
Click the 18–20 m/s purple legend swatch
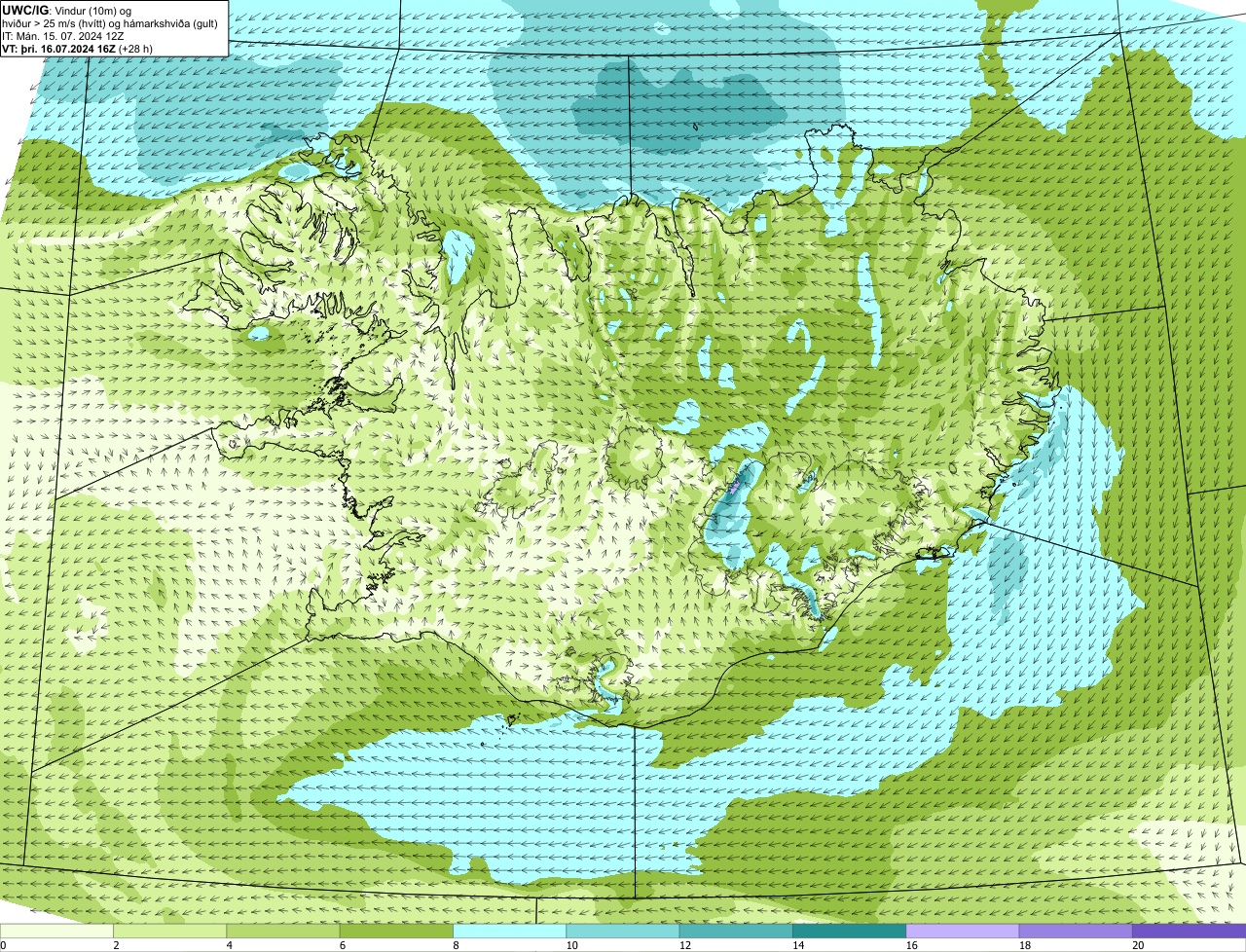tap(1075, 931)
